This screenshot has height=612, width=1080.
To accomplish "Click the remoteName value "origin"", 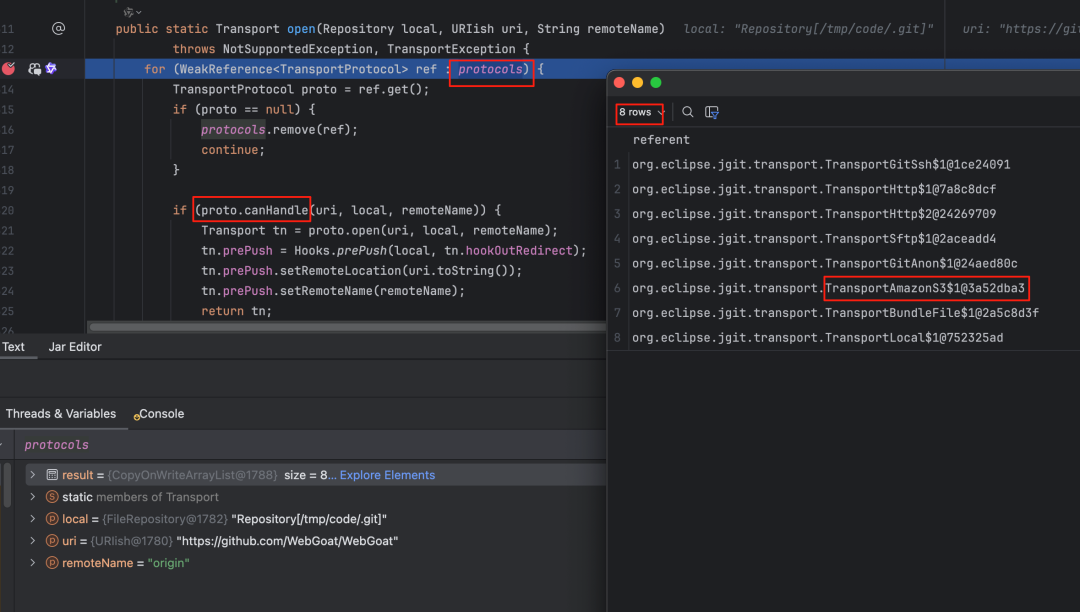I will (168, 563).
